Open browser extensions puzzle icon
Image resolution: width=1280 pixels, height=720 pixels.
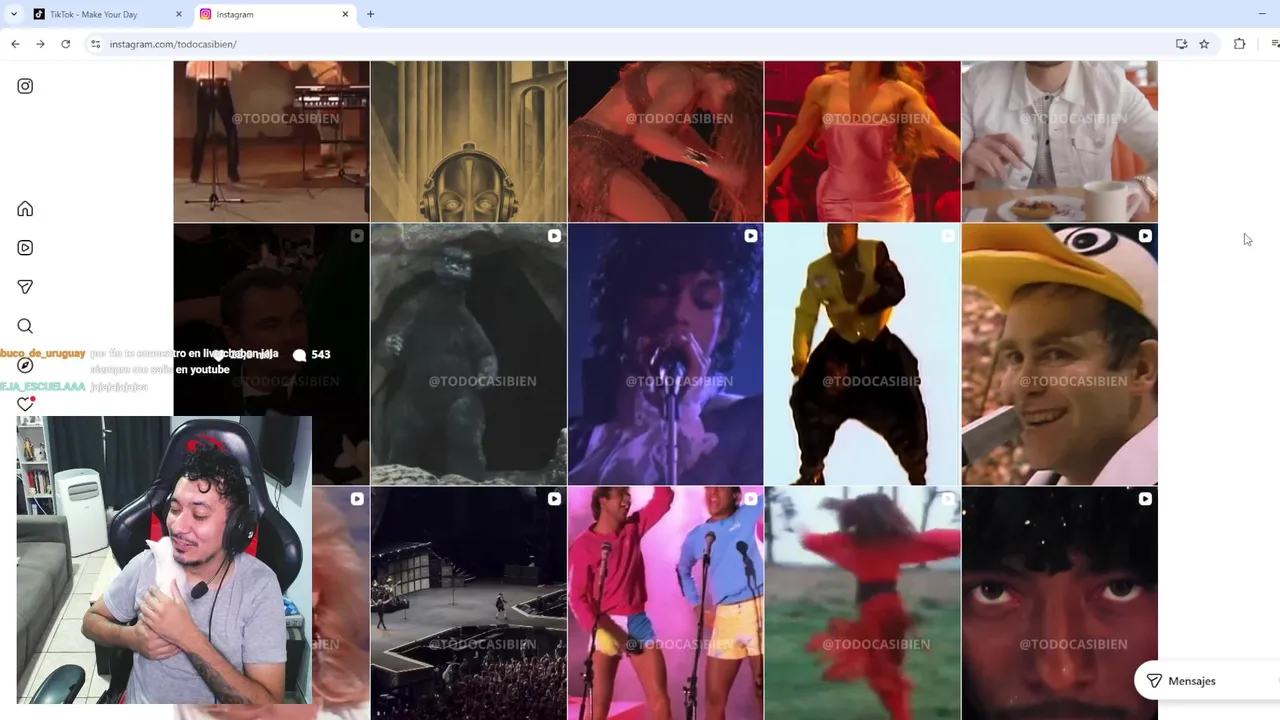click(x=1240, y=44)
